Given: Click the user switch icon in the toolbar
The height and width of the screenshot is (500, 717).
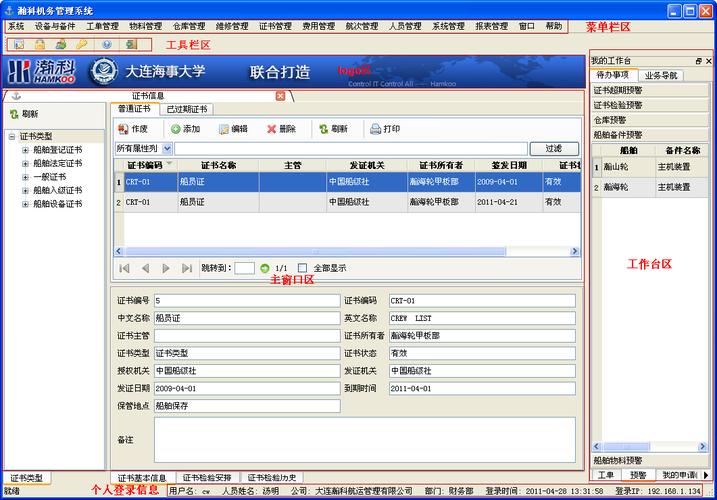Looking at the screenshot, I should point(61,44).
